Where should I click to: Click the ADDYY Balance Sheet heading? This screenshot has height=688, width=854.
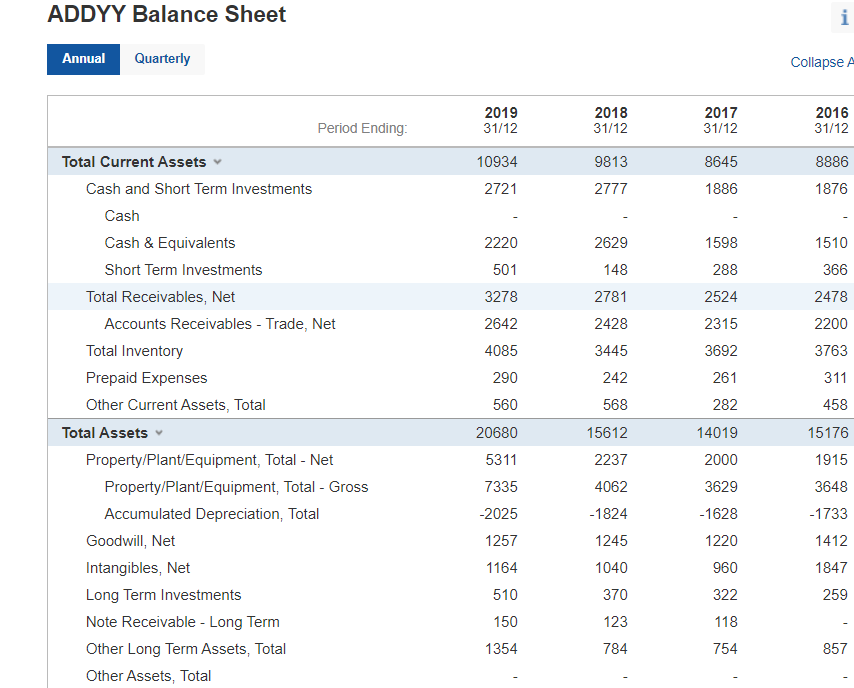click(167, 14)
